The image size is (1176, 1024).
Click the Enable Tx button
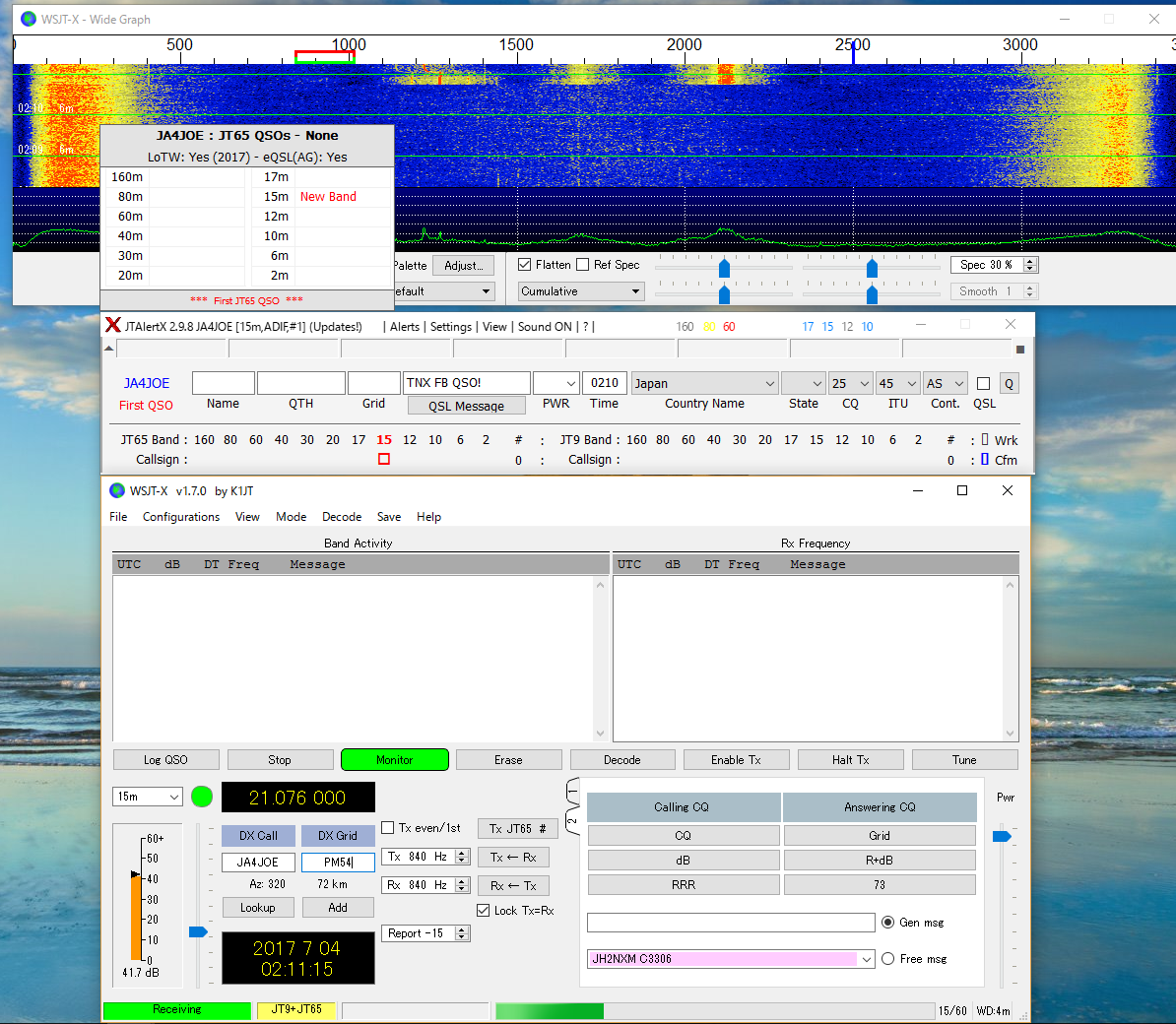click(x=736, y=760)
